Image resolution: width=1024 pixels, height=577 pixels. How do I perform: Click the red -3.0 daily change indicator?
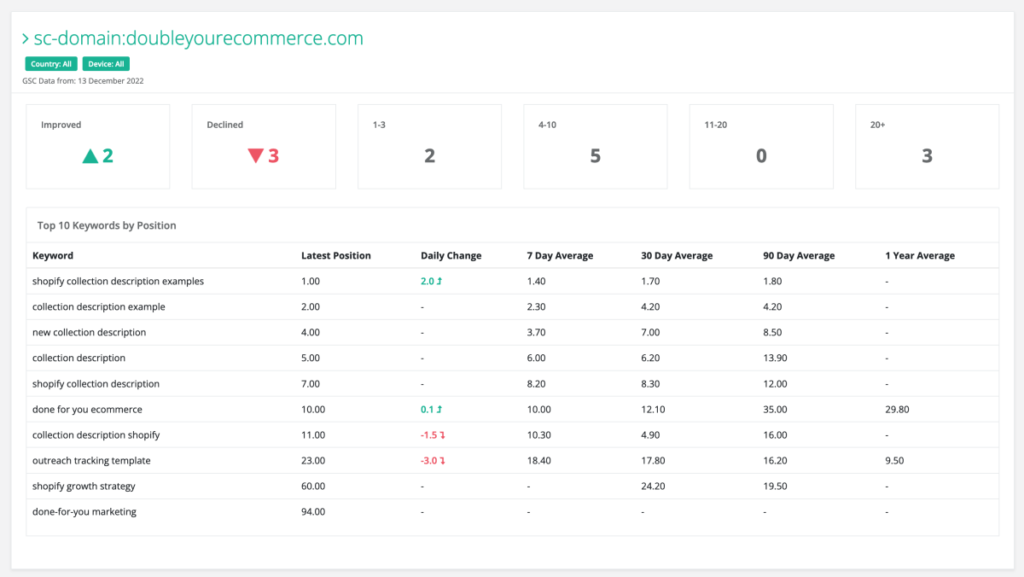pyautogui.click(x=432, y=461)
